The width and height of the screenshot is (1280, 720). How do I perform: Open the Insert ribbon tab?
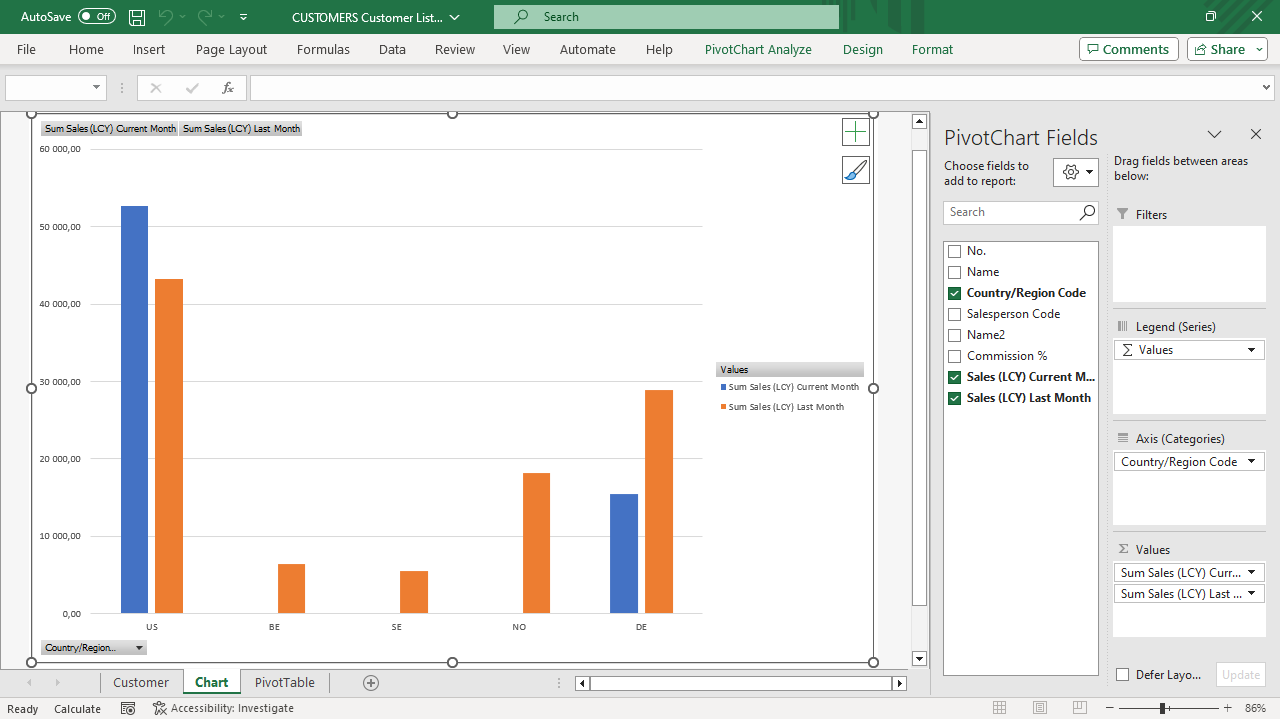tap(149, 49)
